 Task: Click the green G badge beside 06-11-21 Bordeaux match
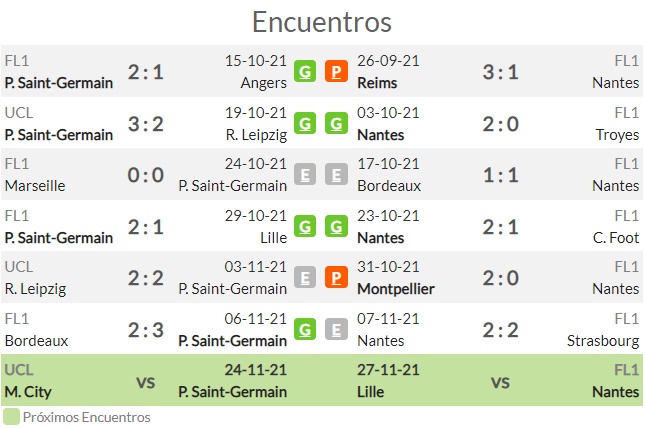pos(305,330)
